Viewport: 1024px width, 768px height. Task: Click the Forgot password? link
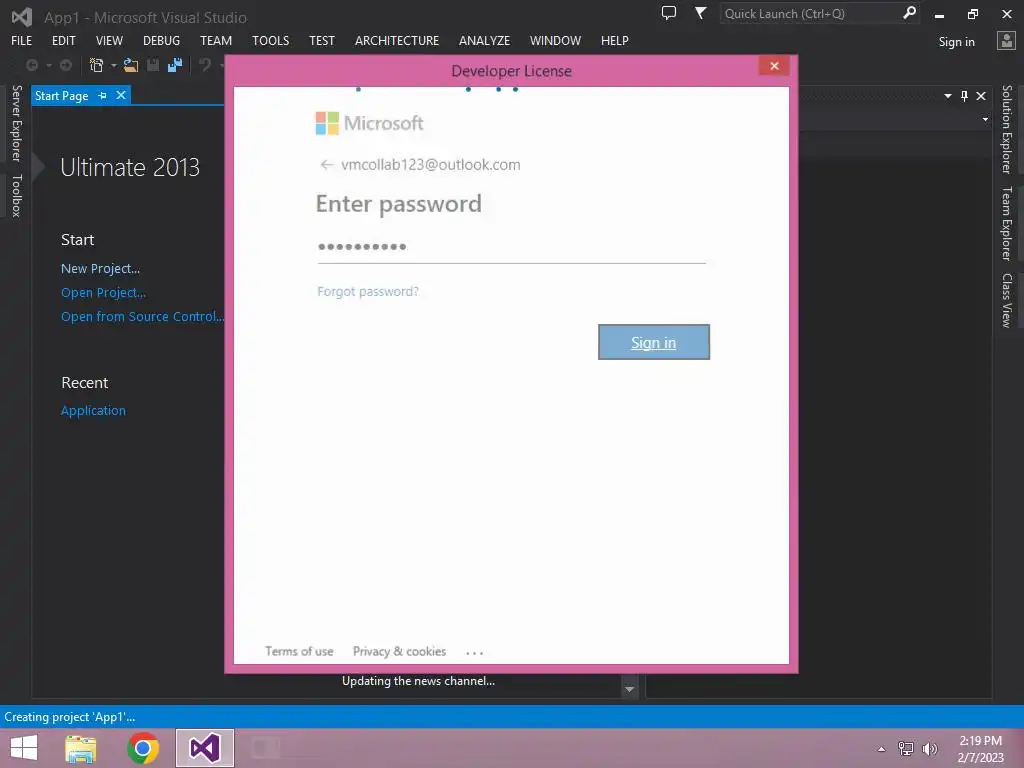[368, 291]
